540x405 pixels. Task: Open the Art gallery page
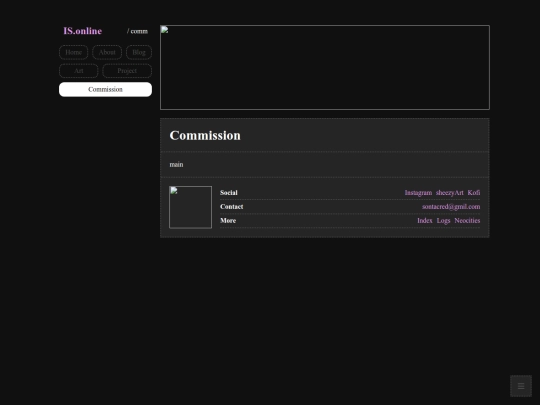[x=79, y=71]
